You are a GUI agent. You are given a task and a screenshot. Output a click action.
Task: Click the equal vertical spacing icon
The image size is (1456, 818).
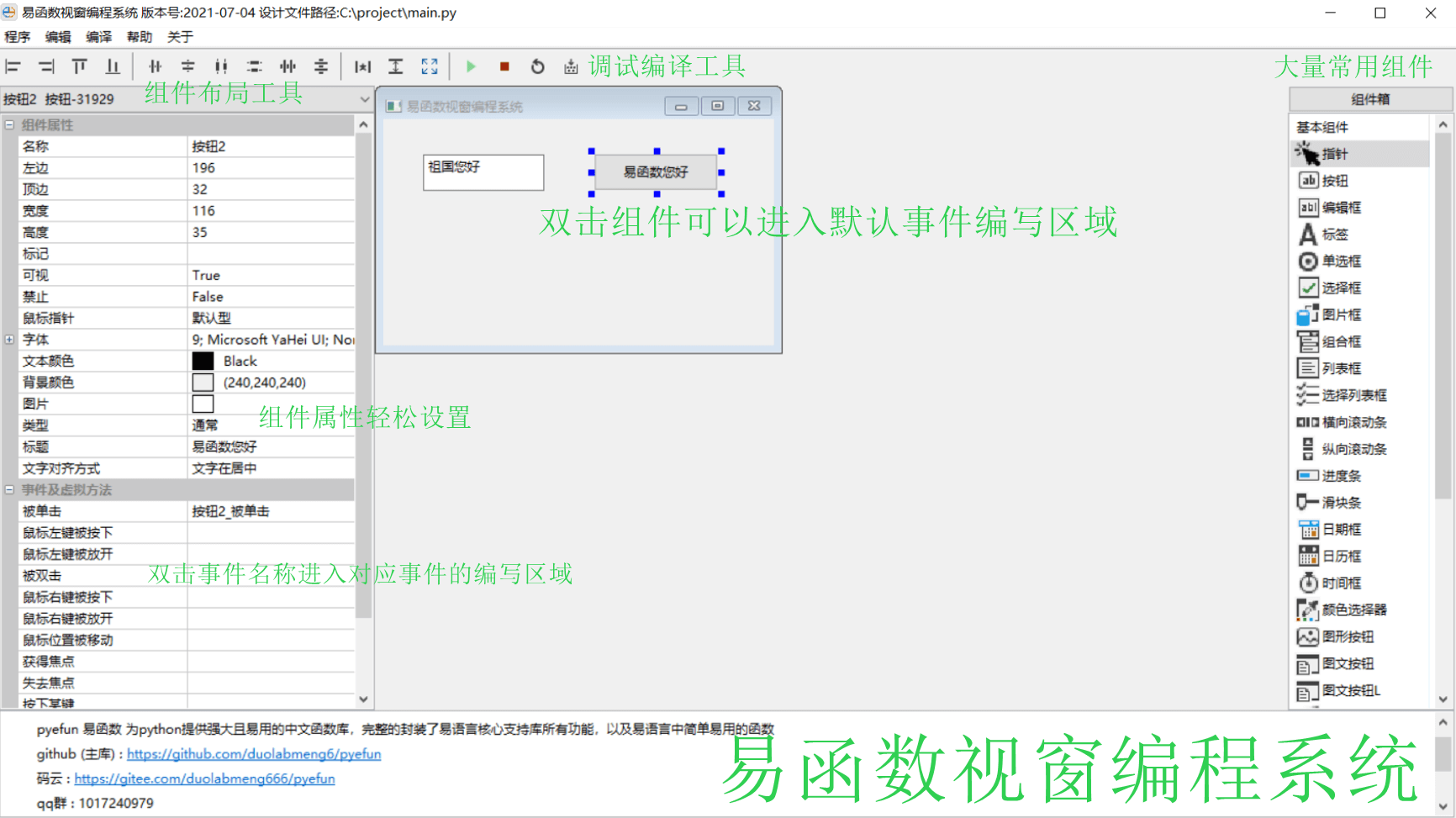(254, 66)
